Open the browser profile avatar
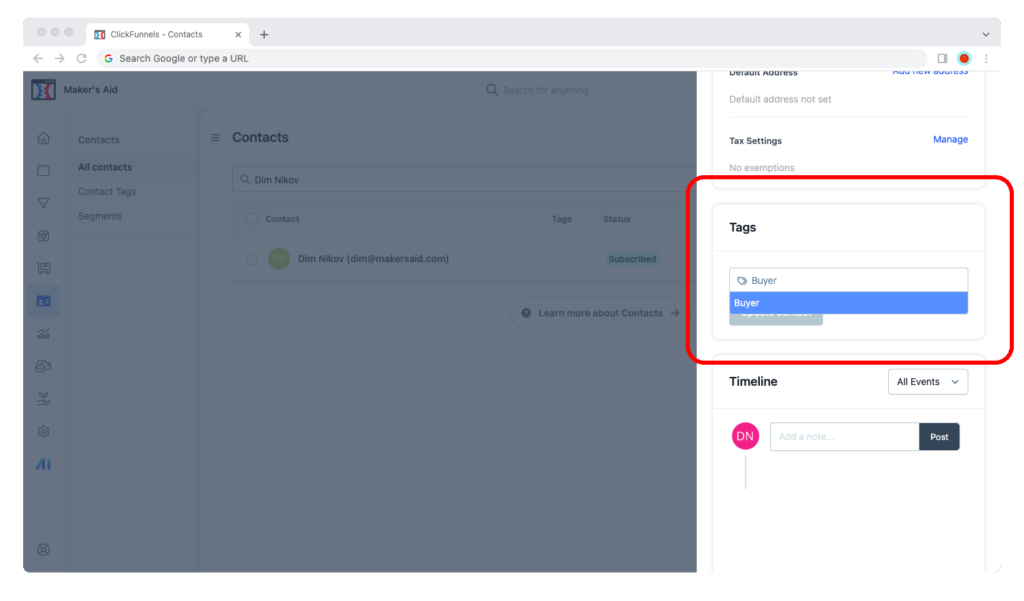 tap(964, 58)
